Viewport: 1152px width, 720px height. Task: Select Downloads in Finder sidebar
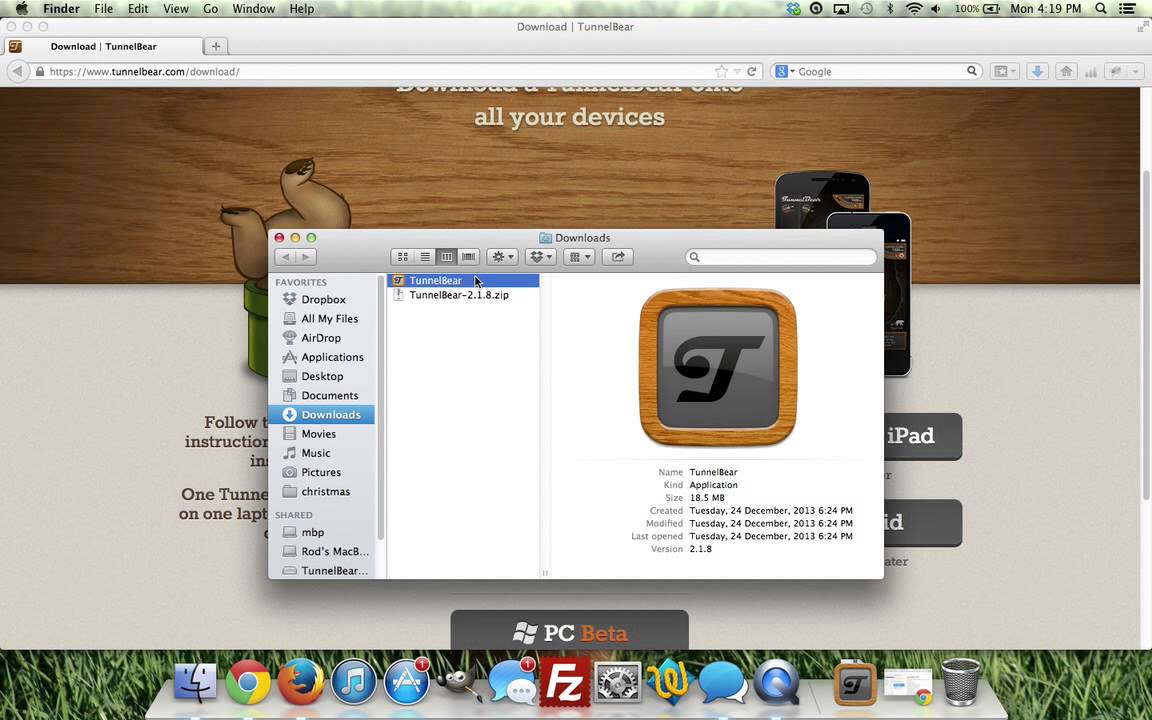coord(321,414)
